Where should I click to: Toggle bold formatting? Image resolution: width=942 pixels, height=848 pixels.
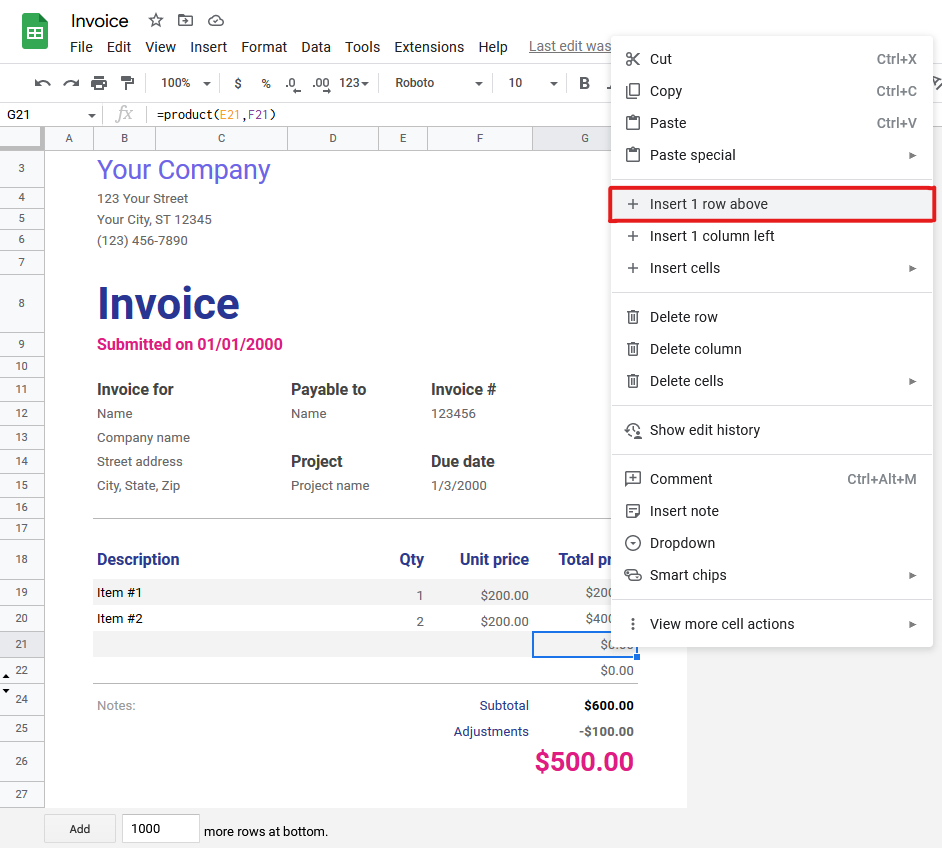tap(584, 83)
